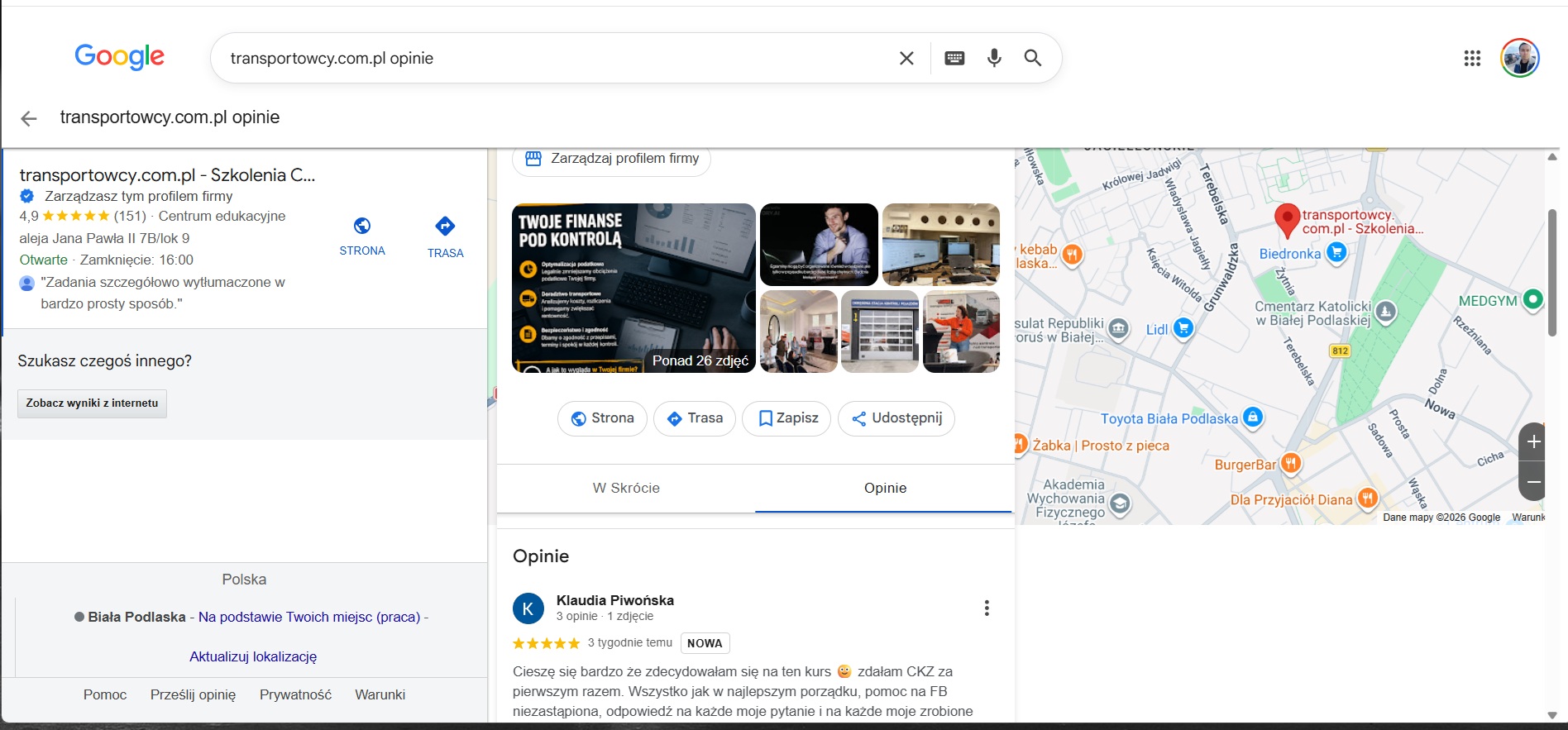Click the Cmentarz Katolicki map marker

[1386, 312]
